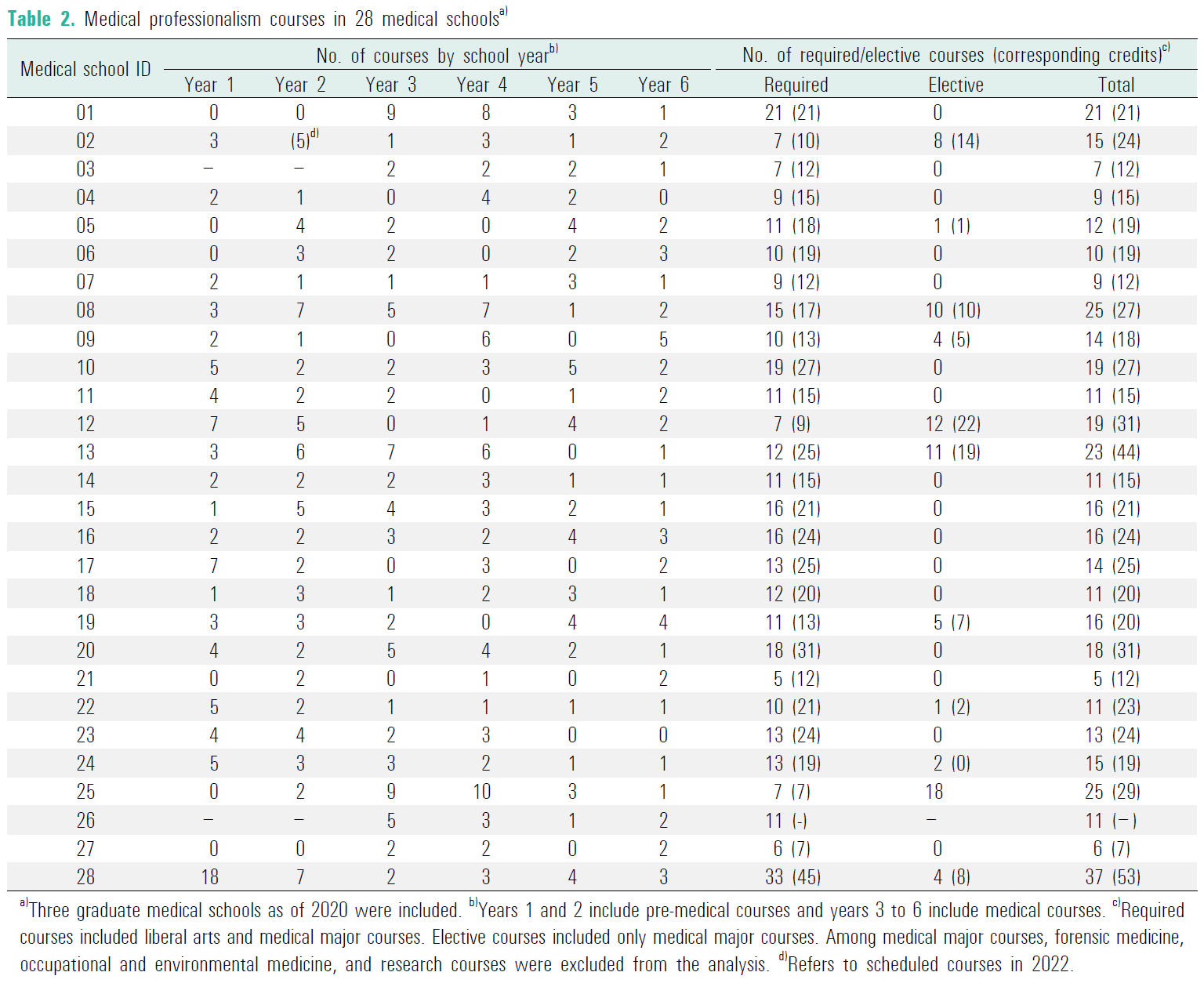Image resolution: width=1204 pixels, height=983 pixels.
Task: Click the 'Table 2.' title label
Action: tap(41, 19)
